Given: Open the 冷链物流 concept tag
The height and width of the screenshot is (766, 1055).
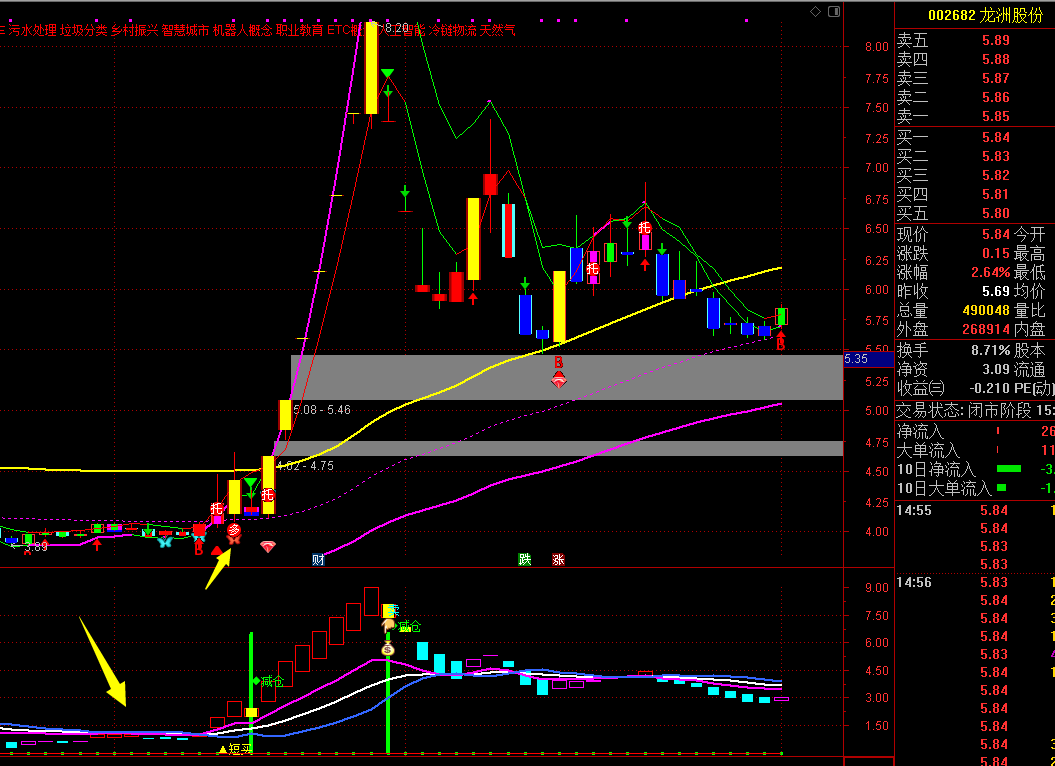Looking at the screenshot, I should [453, 30].
